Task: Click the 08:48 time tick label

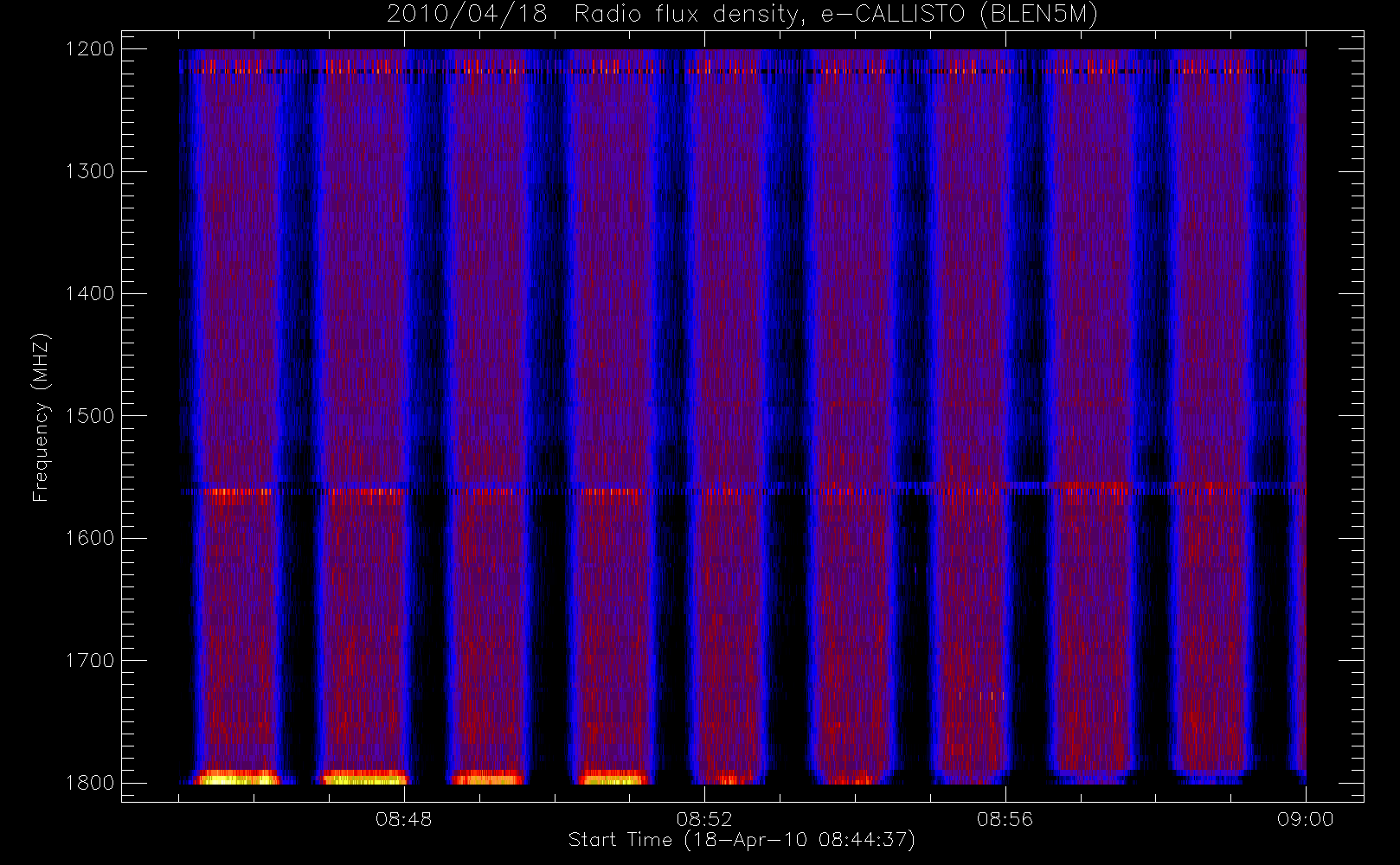Action: [x=403, y=819]
